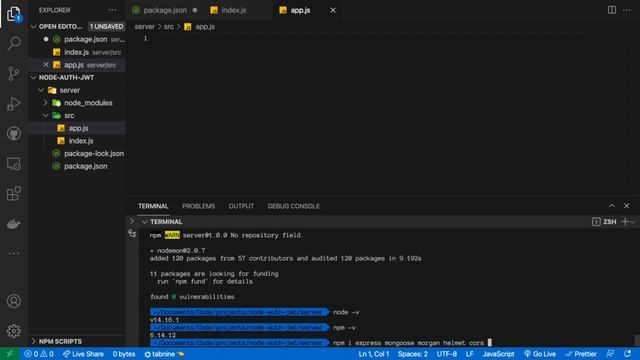Image resolution: width=640 pixels, height=360 pixels.
Task: Go to line via Ln 1, Col 1
Action: pos(373,354)
